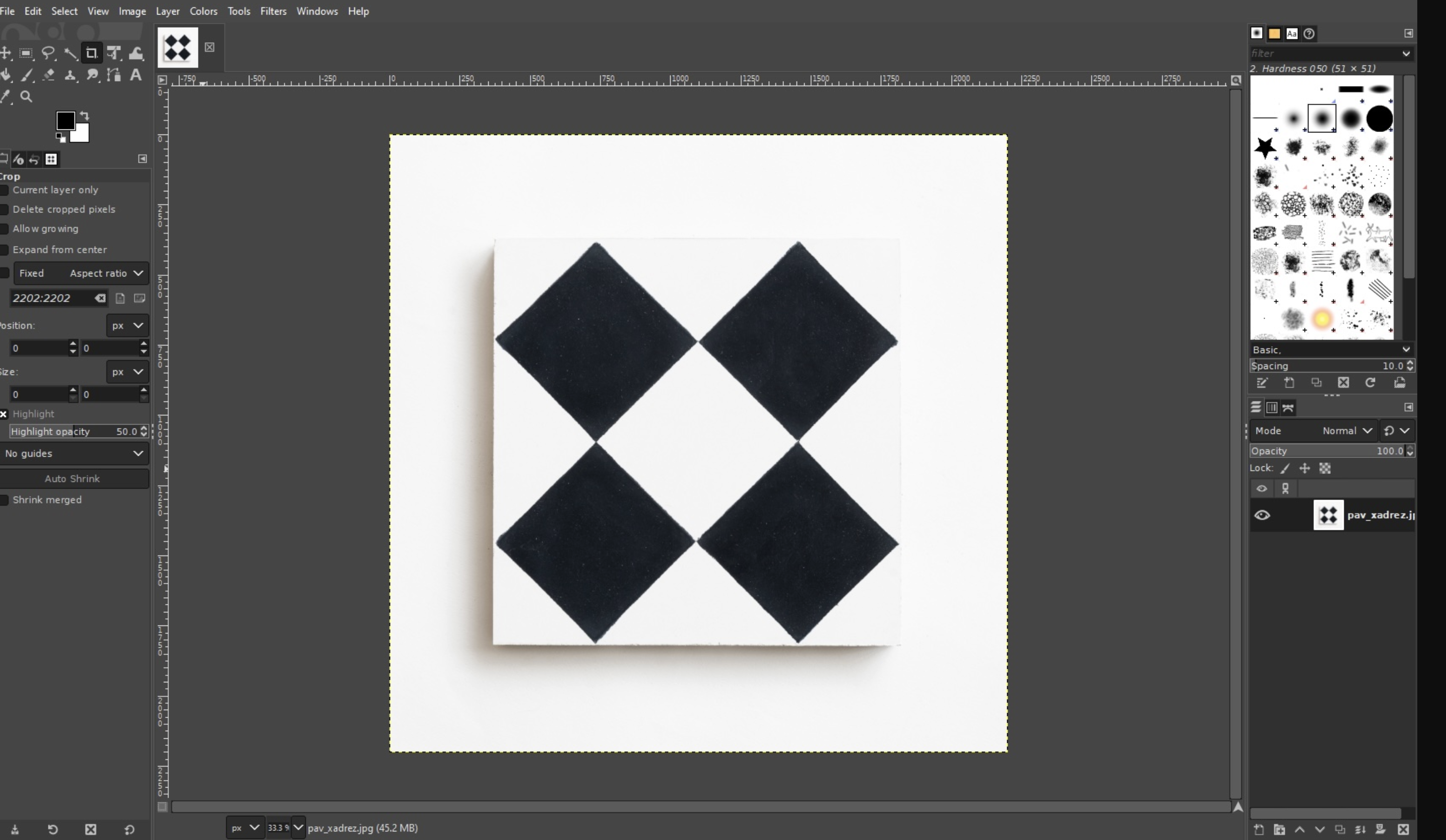
Task: Select the Eraser tool
Action: (x=49, y=75)
